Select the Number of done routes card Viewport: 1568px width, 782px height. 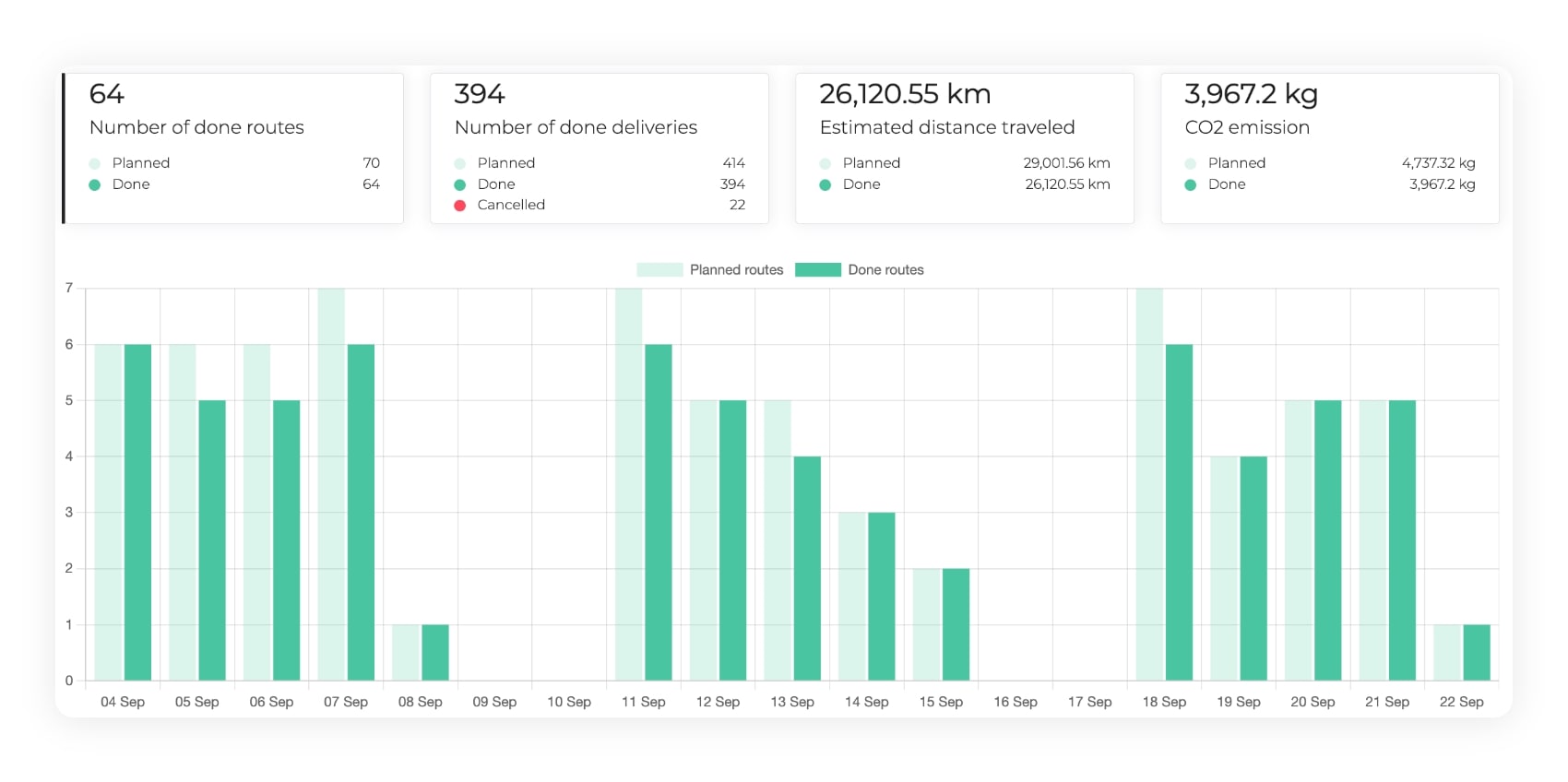[233, 148]
